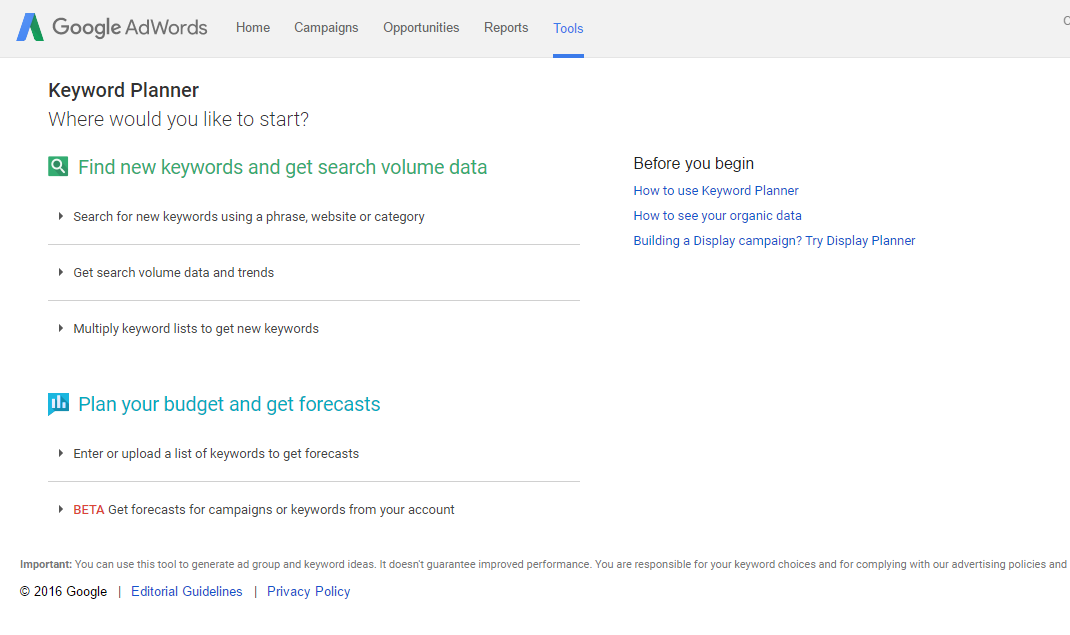Open 'How to see your organic data' link
The image size is (1070, 635).
click(717, 216)
